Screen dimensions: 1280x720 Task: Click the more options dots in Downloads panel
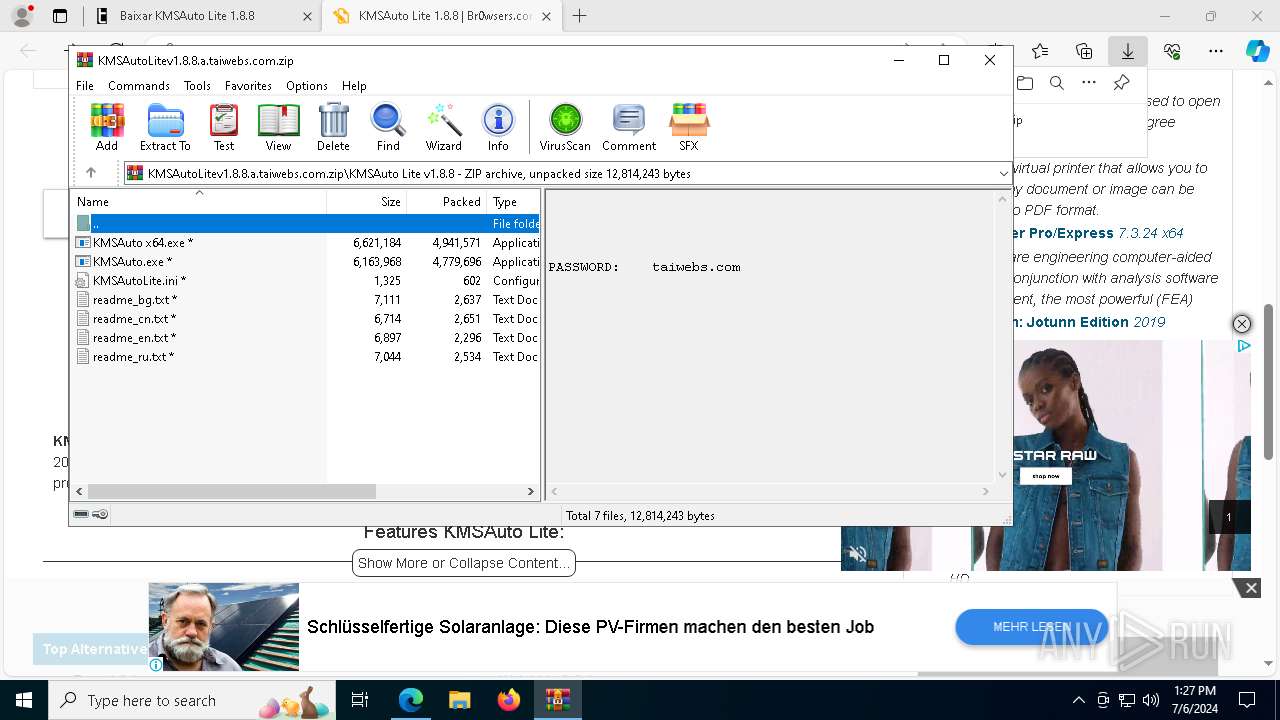coord(1089,83)
